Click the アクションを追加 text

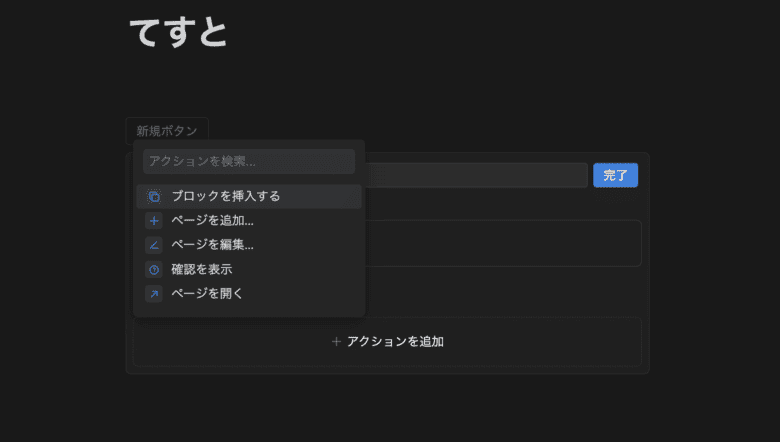click(x=395, y=341)
